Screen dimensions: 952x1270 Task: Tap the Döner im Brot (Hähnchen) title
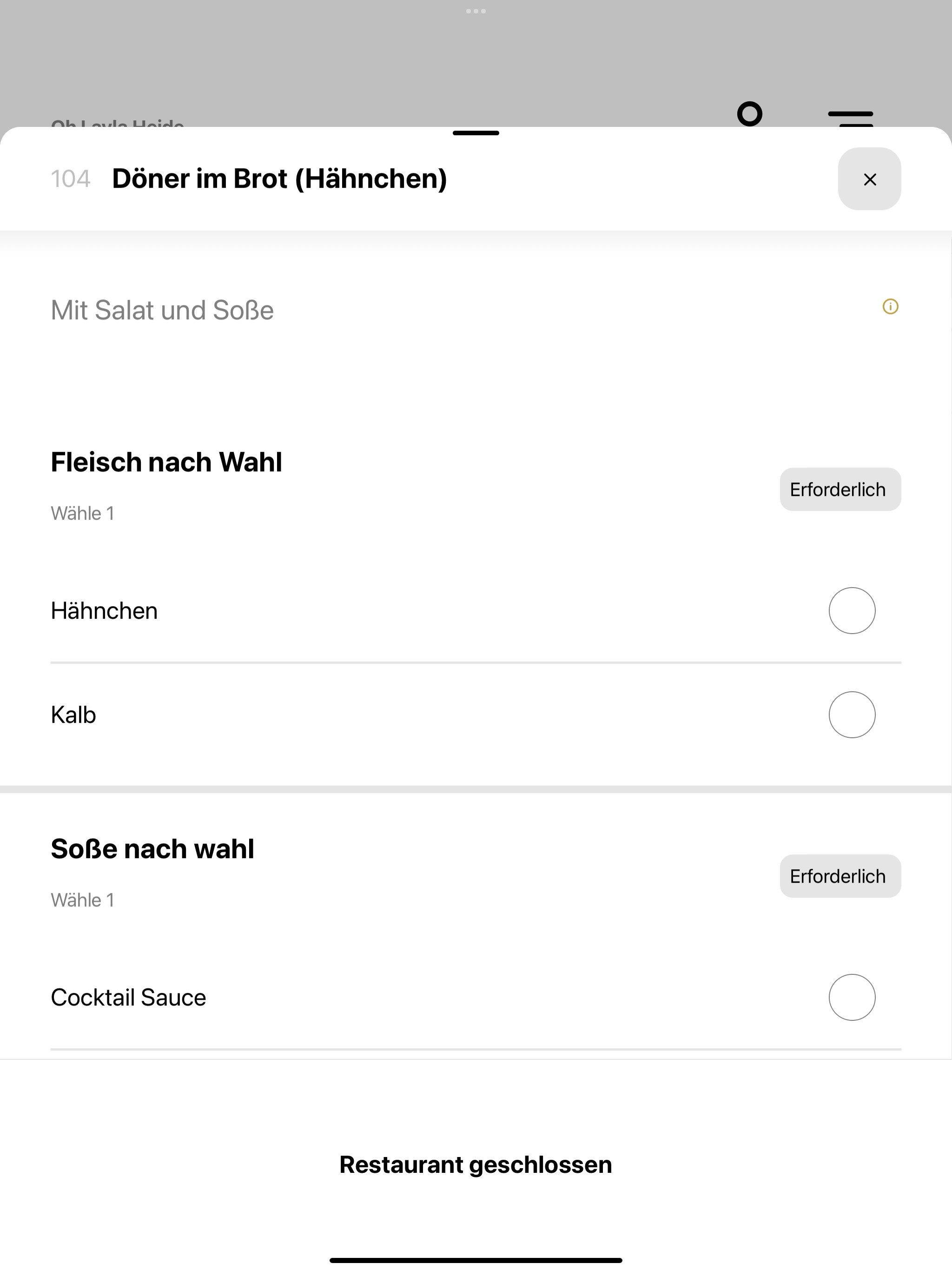click(x=279, y=179)
